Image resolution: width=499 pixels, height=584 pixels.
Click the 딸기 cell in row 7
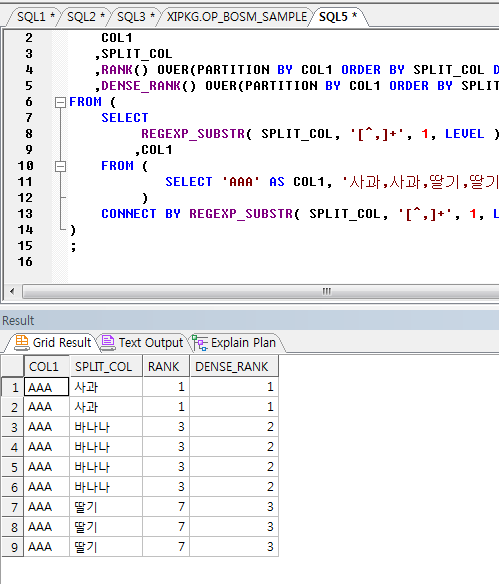tap(106, 507)
